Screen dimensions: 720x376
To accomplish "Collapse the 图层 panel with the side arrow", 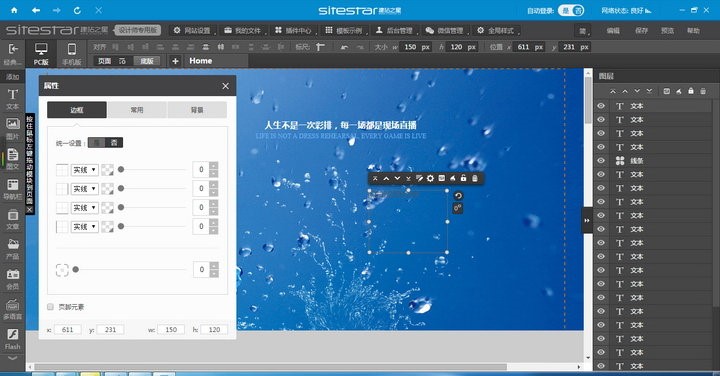I will coord(587,220).
